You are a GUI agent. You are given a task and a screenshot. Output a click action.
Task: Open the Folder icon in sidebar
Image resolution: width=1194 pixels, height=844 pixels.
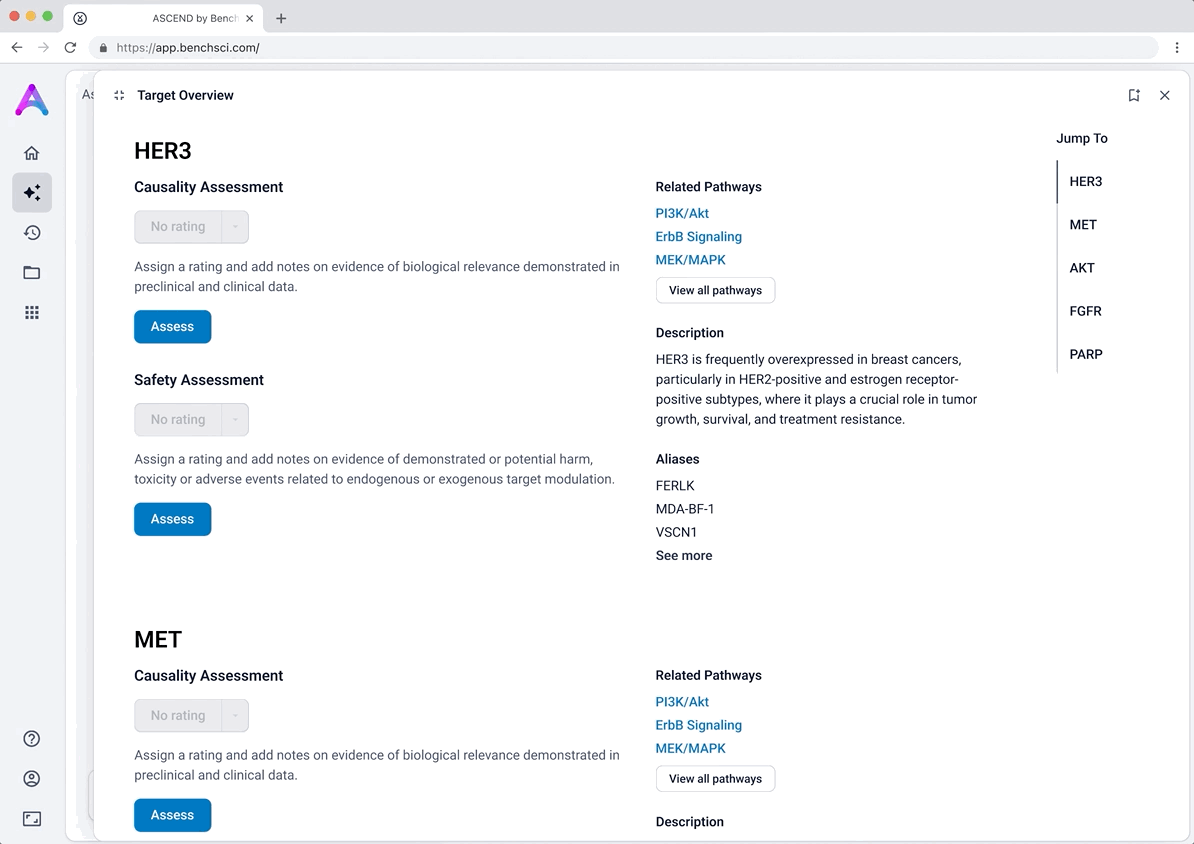31,273
